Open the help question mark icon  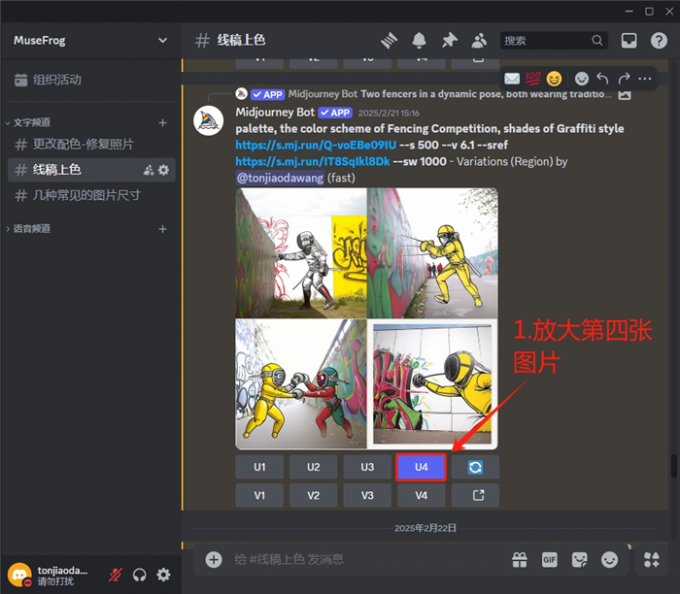(659, 40)
